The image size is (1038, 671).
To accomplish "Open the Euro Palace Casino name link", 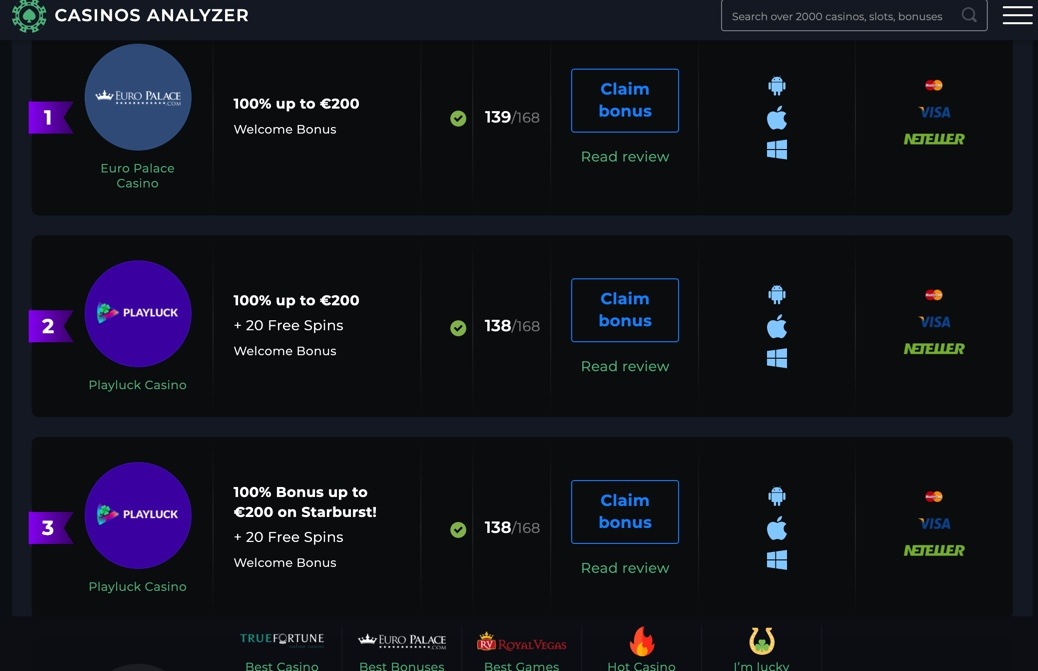I will [x=138, y=176].
